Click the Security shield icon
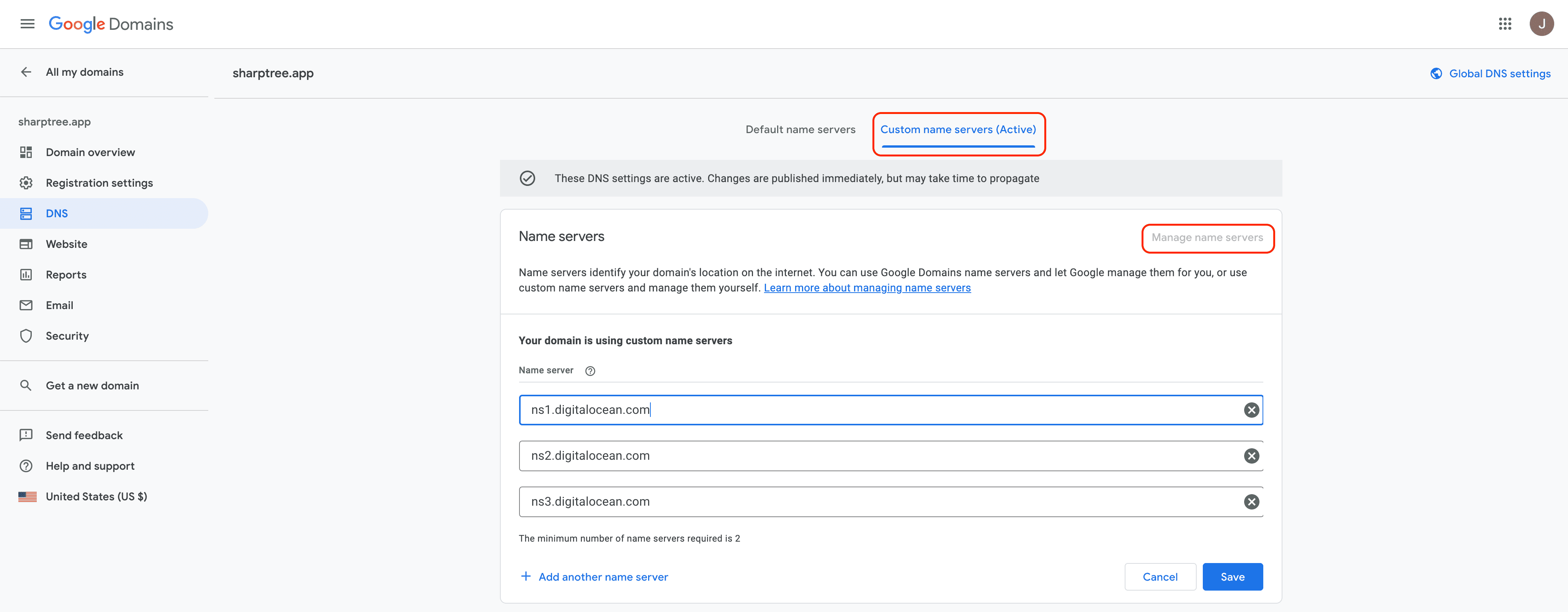Viewport: 1568px width, 612px height. (x=26, y=336)
